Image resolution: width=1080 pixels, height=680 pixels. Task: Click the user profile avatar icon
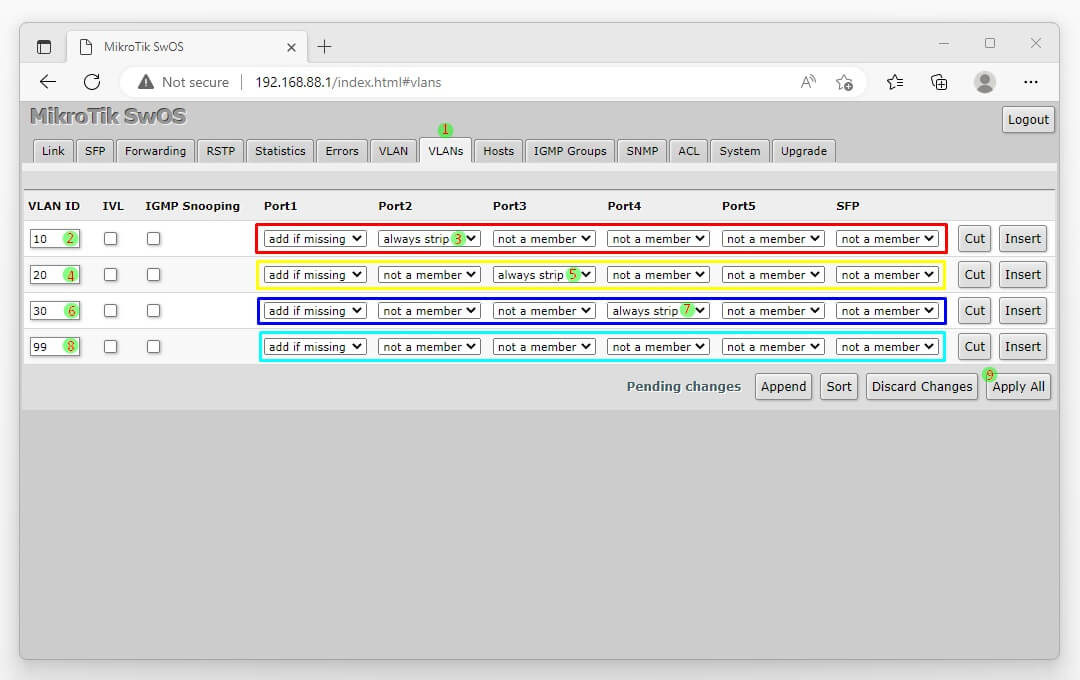985,82
